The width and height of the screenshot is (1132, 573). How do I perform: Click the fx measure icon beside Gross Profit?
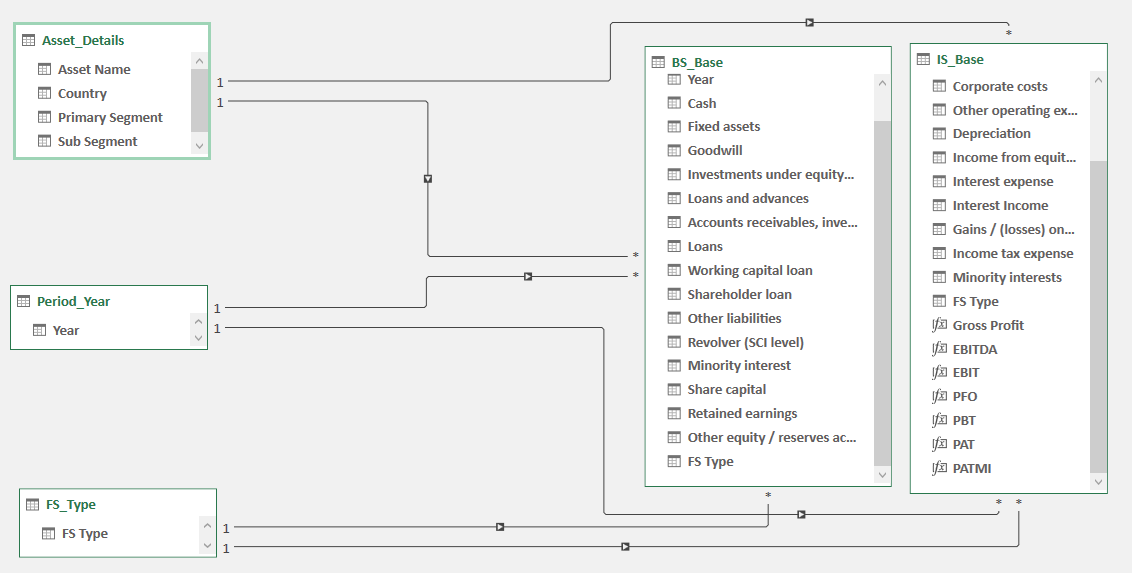tap(939, 325)
